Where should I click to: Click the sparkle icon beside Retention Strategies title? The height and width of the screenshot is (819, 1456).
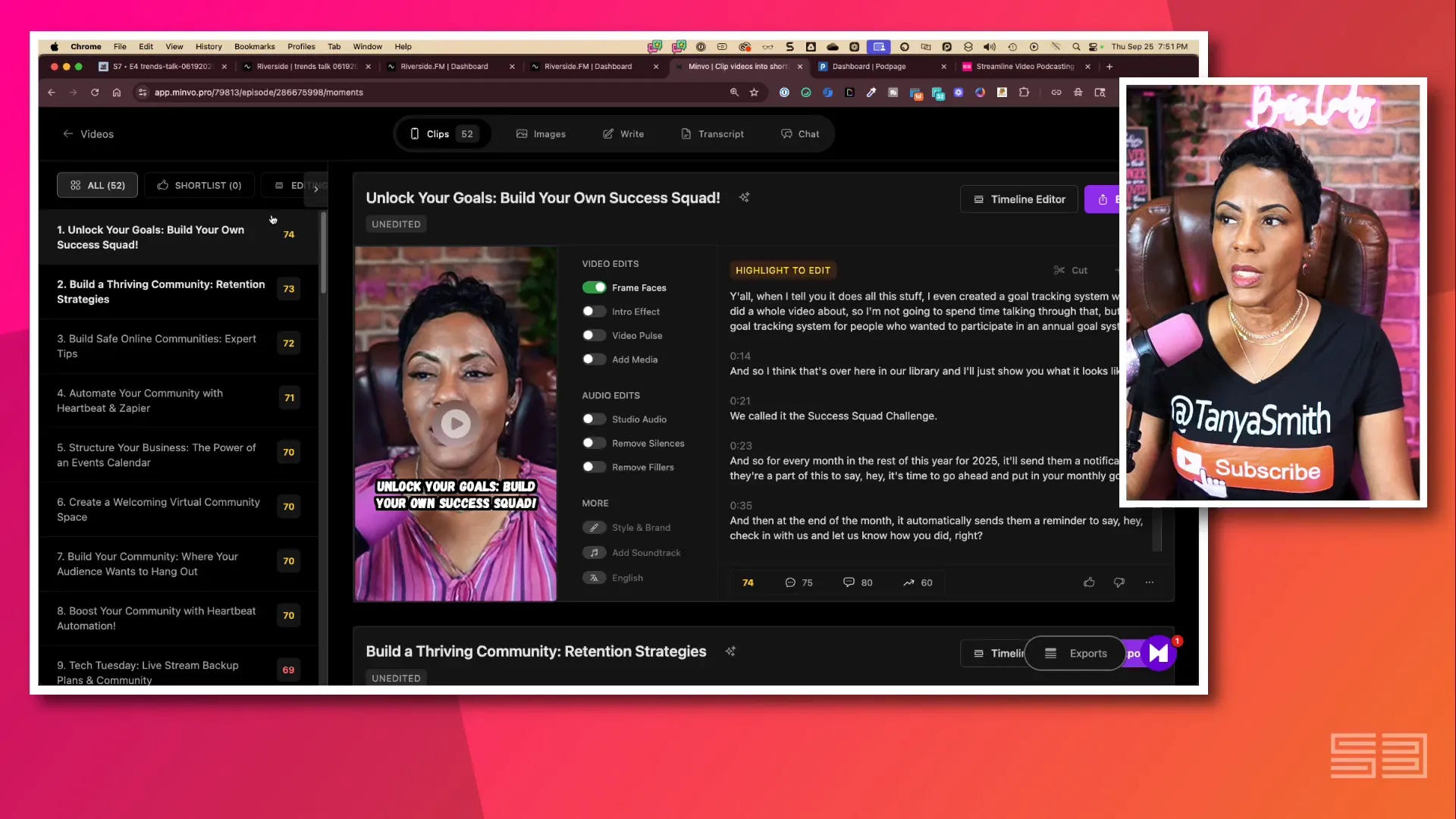coord(730,651)
